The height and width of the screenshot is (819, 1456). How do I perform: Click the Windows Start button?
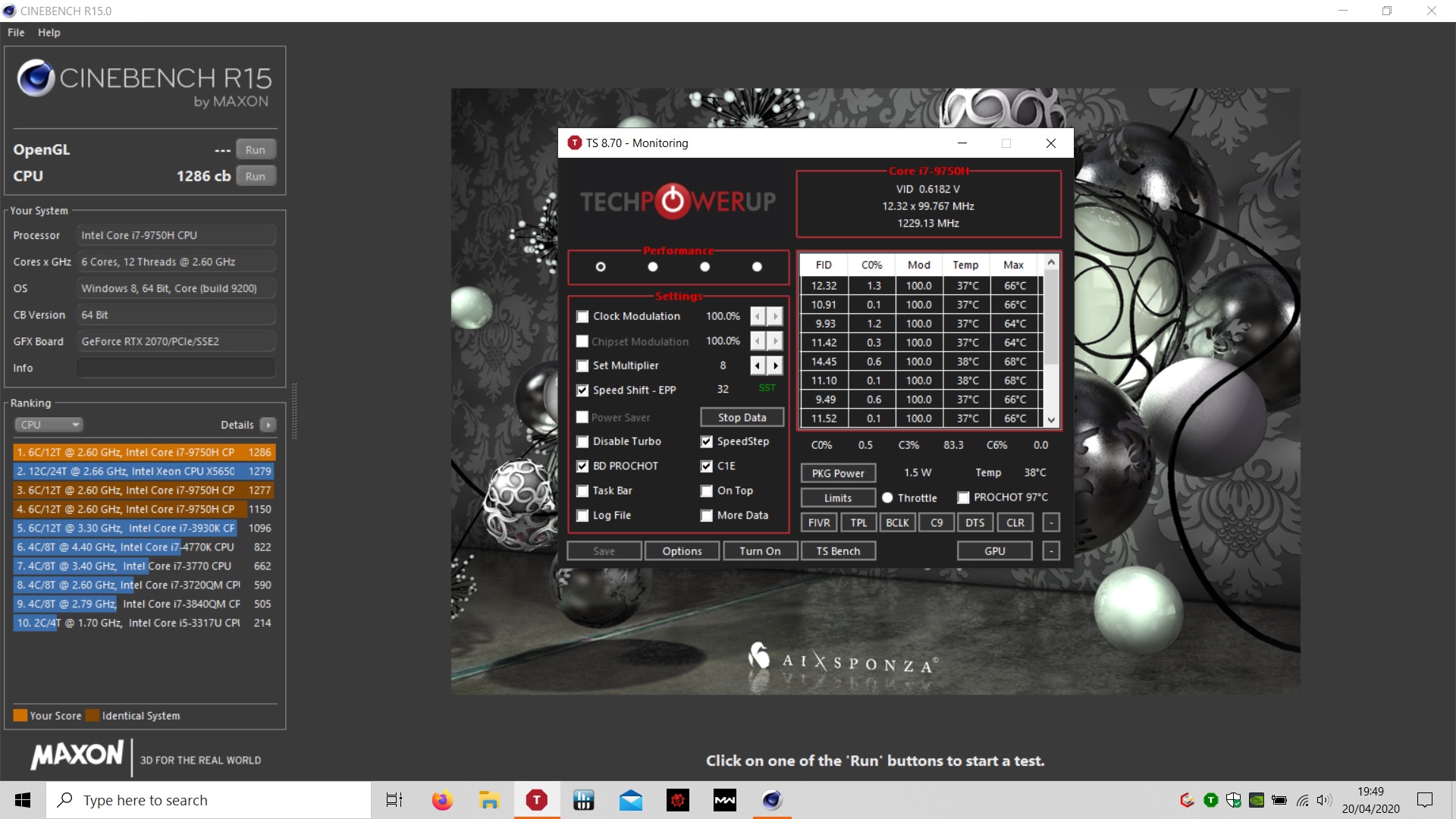click(x=23, y=800)
